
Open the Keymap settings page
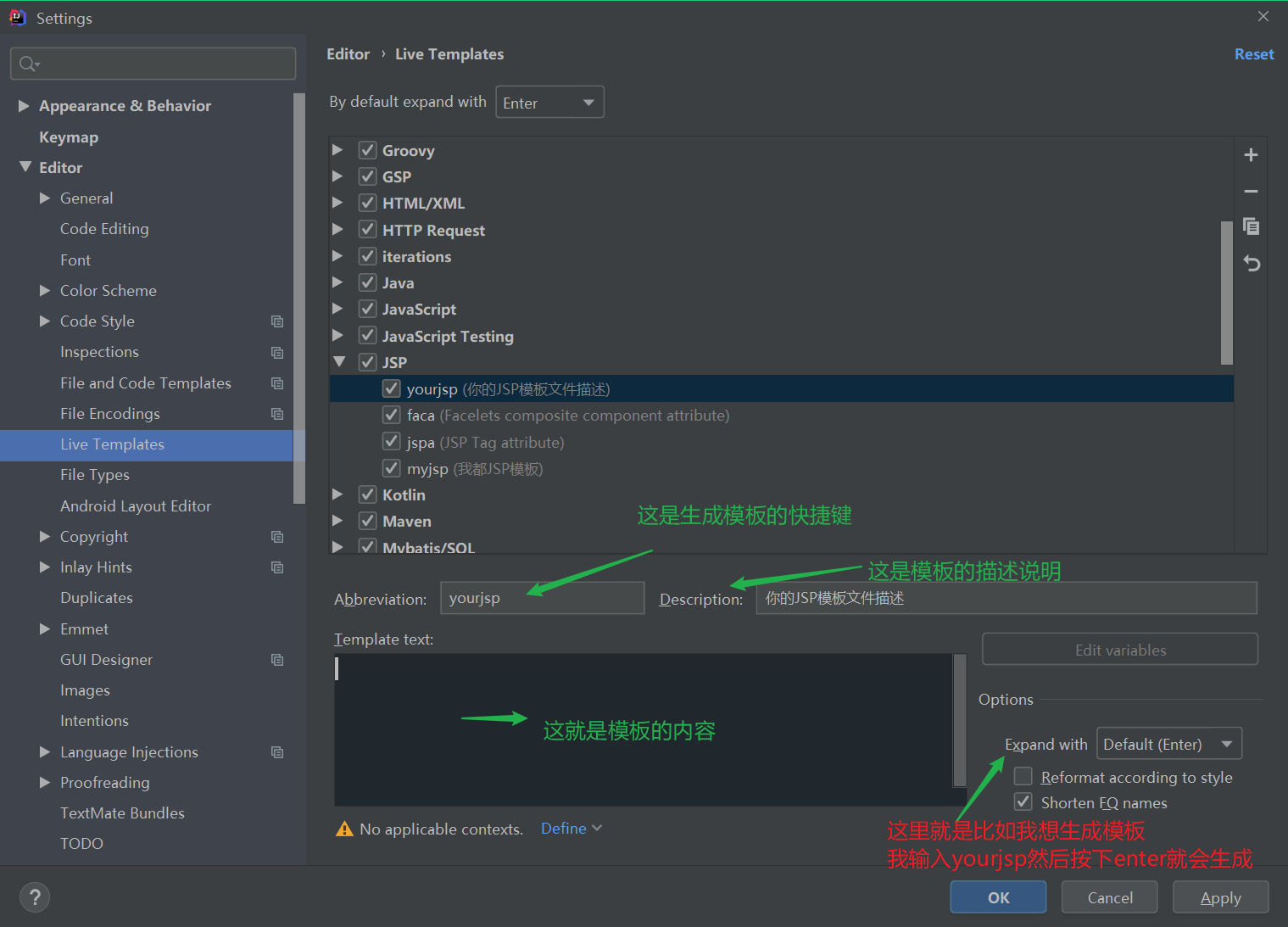(x=69, y=137)
